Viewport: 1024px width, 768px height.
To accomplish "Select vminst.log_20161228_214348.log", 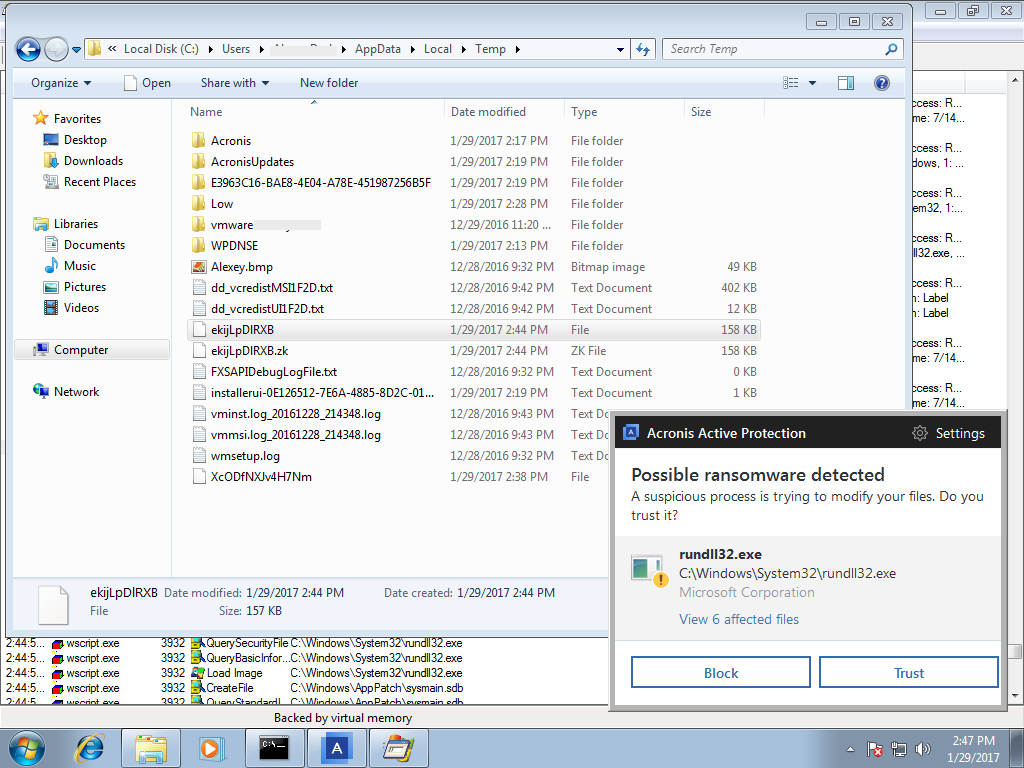I will point(295,414).
